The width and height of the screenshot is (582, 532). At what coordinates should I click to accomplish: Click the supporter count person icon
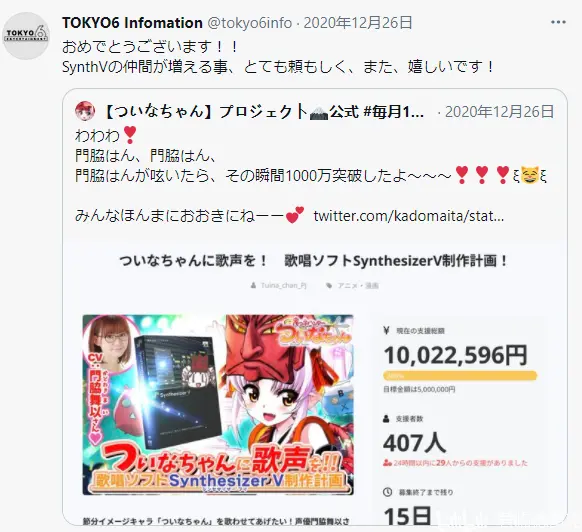coord(386,419)
